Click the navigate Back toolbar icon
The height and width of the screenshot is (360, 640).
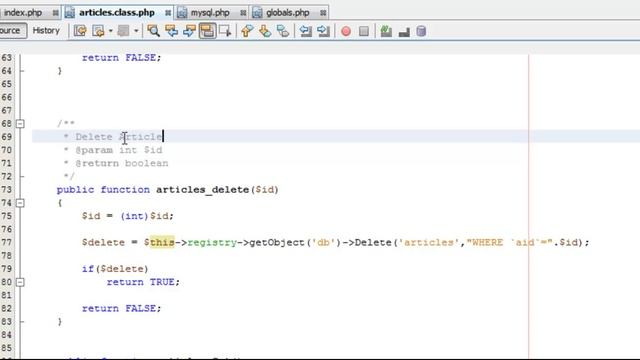[x=98, y=31]
